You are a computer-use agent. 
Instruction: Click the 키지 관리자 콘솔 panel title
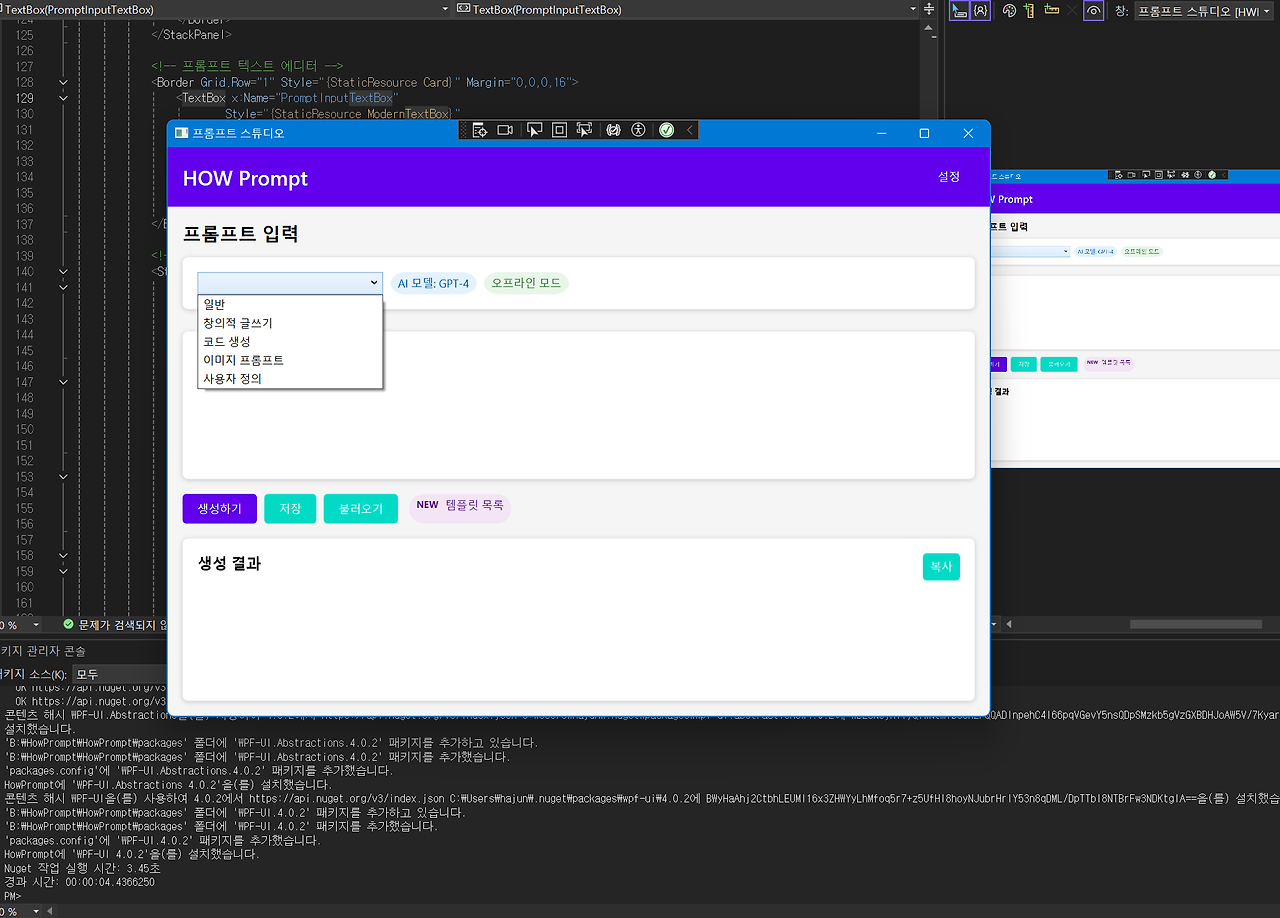[x=43, y=651]
